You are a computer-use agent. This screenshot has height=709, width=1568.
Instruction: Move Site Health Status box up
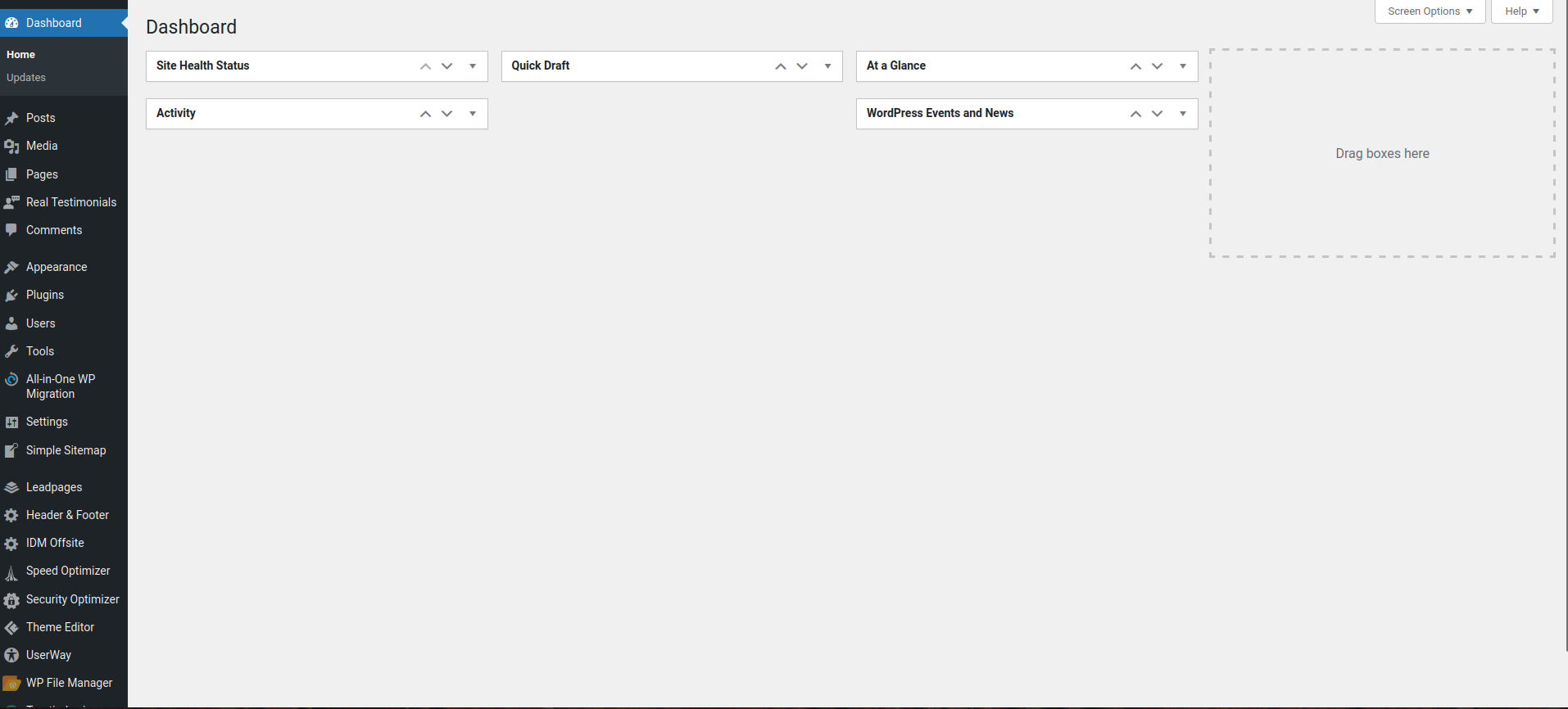coord(425,66)
